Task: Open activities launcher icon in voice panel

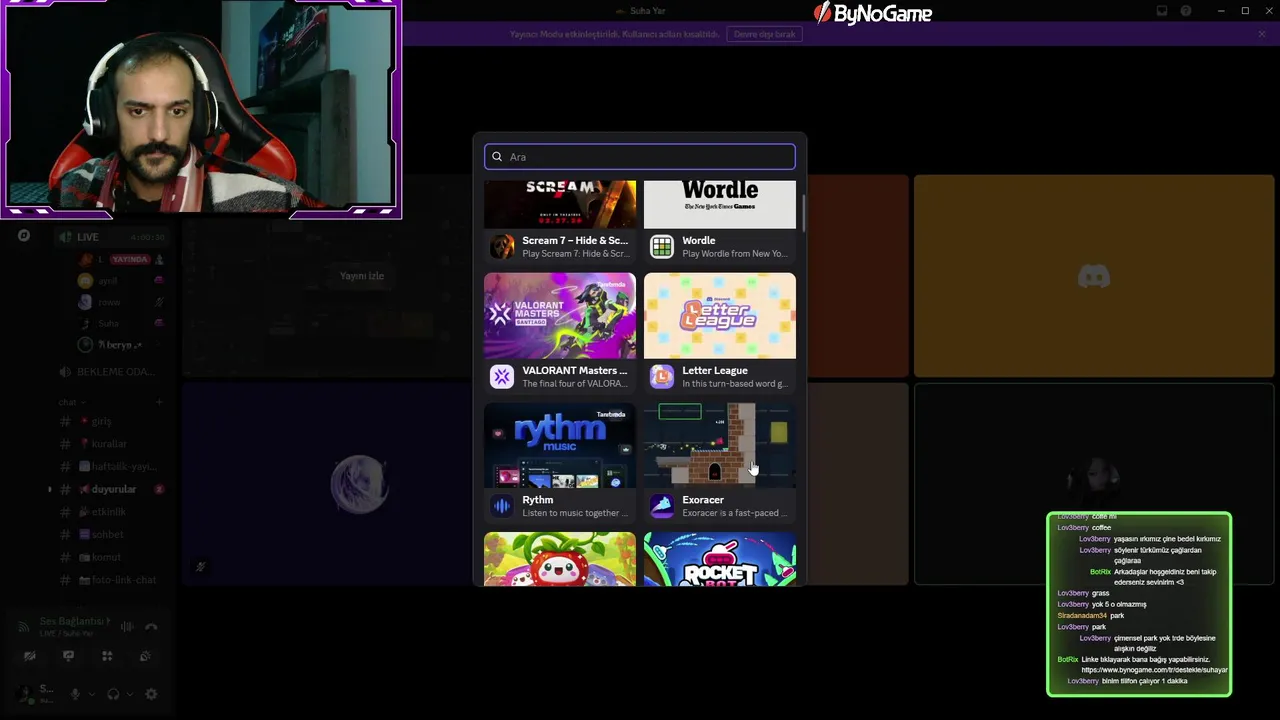Action: tap(107, 656)
